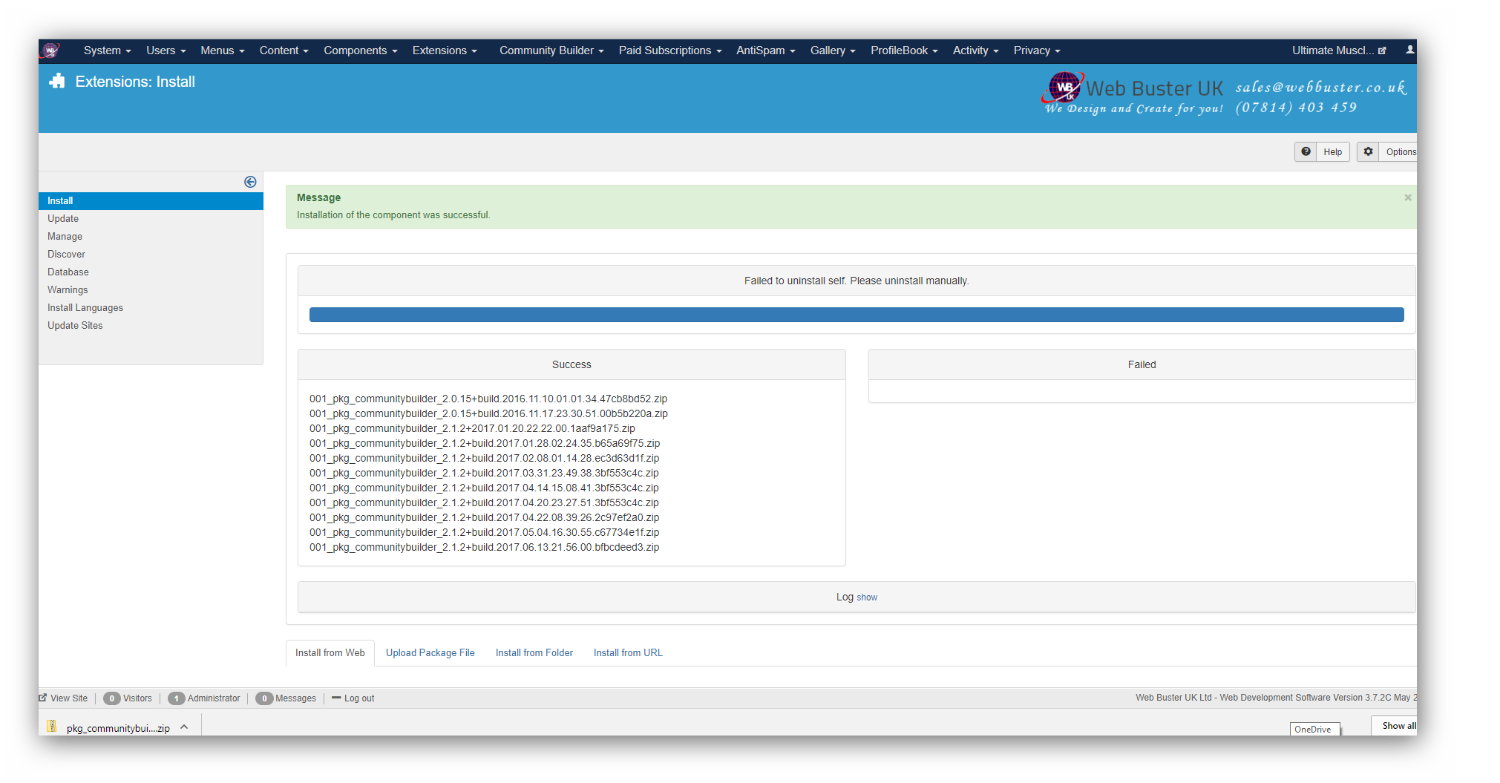Expand the pkg_communitybuilder download chevron

click(x=184, y=728)
